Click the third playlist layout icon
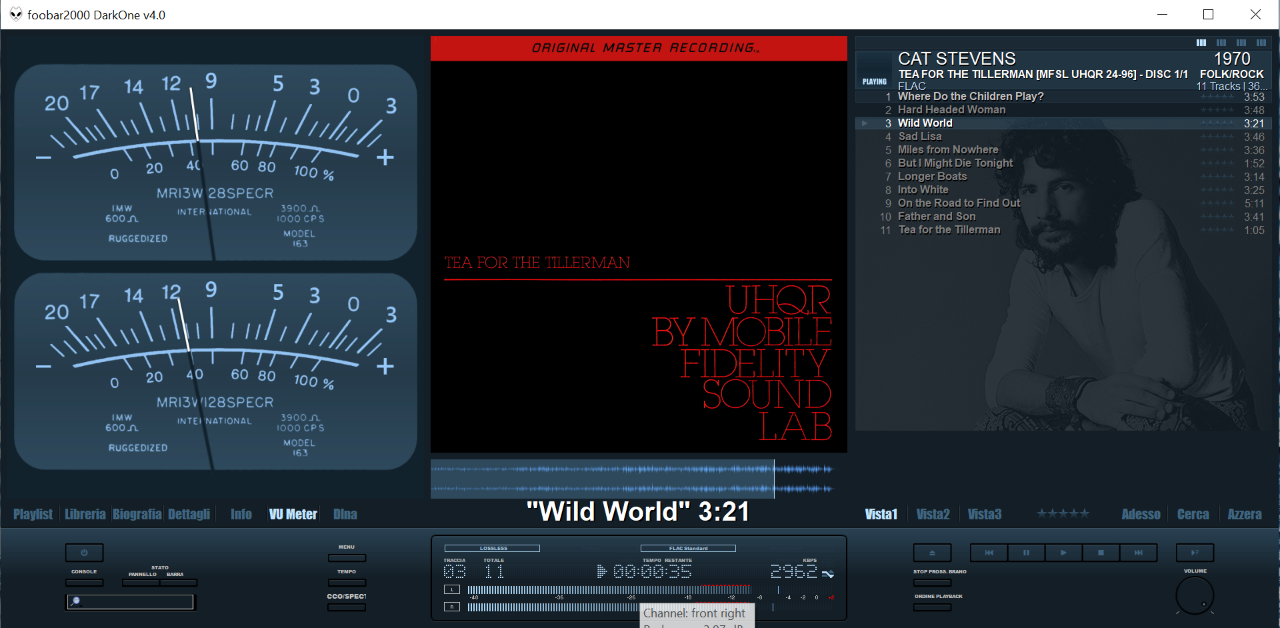The width and height of the screenshot is (1280, 628). point(1241,43)
